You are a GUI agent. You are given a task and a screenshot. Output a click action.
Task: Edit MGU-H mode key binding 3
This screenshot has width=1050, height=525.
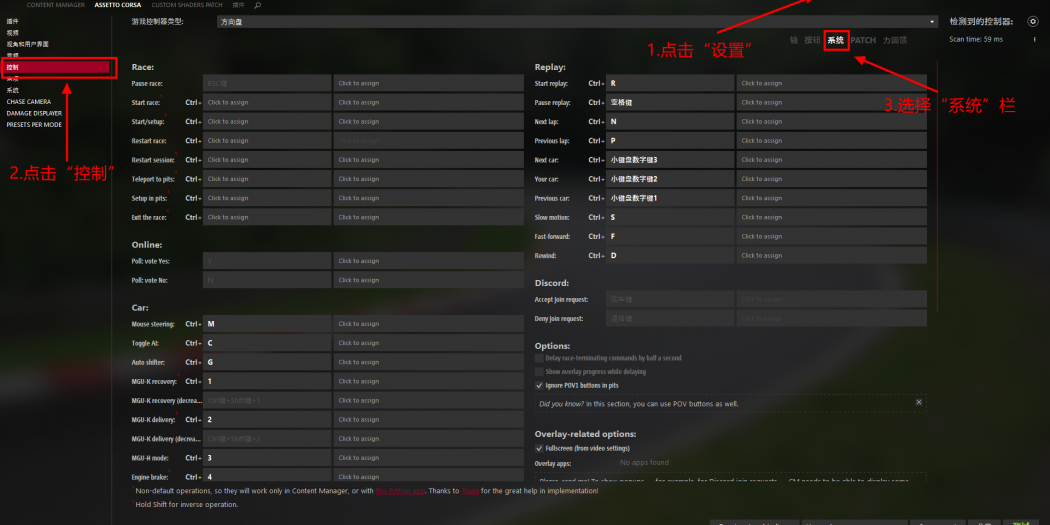267,458
